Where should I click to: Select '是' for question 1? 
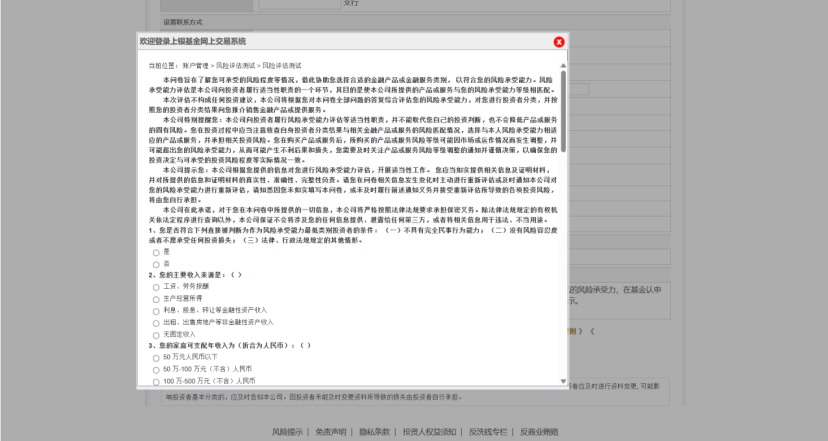pos(155,251)
